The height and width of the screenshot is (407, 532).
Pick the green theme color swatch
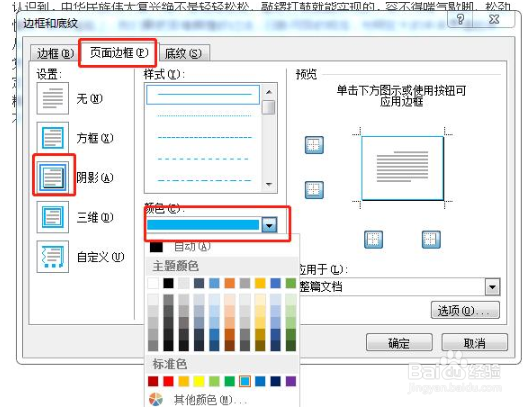pyautogui.click(x=291, y=283)
